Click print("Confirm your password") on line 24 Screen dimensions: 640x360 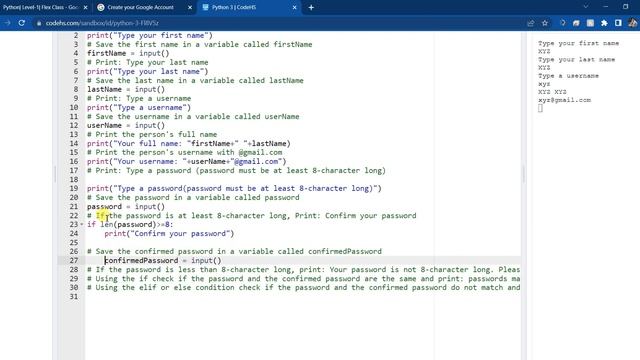coord(169,233)
